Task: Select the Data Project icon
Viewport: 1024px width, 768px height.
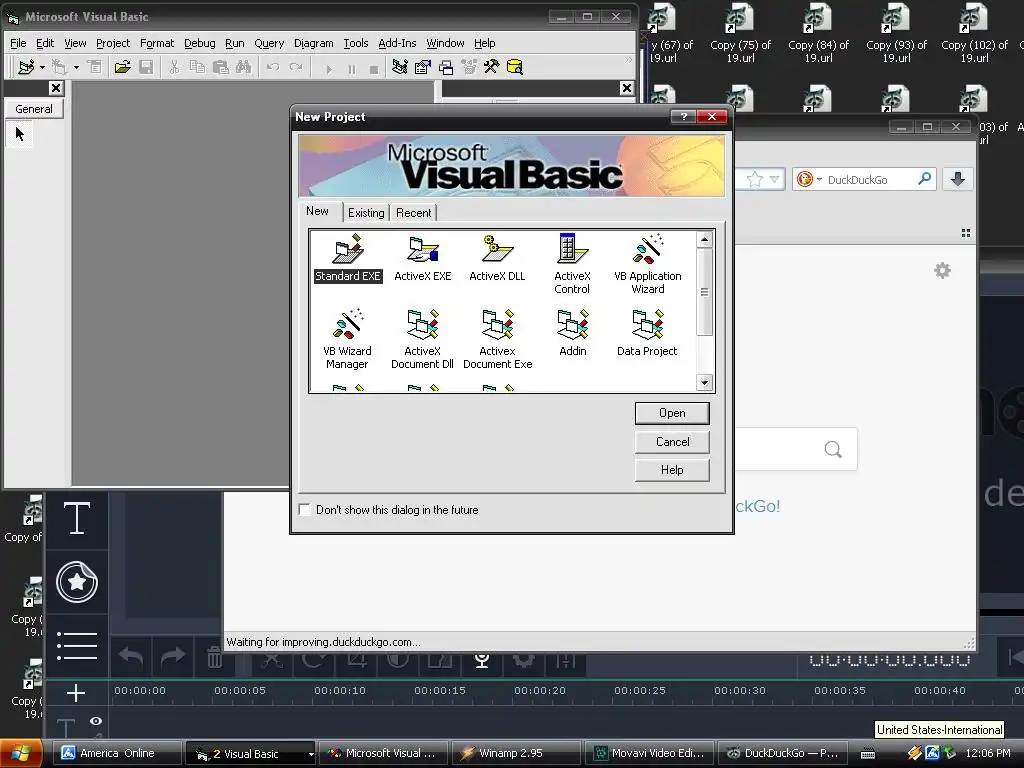Action: pyautogui.click(x=647, y=325)
